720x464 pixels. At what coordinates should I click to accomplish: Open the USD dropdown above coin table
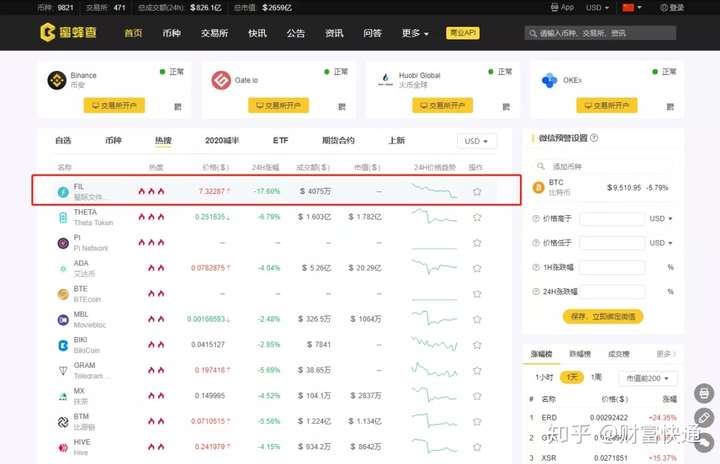476,141
